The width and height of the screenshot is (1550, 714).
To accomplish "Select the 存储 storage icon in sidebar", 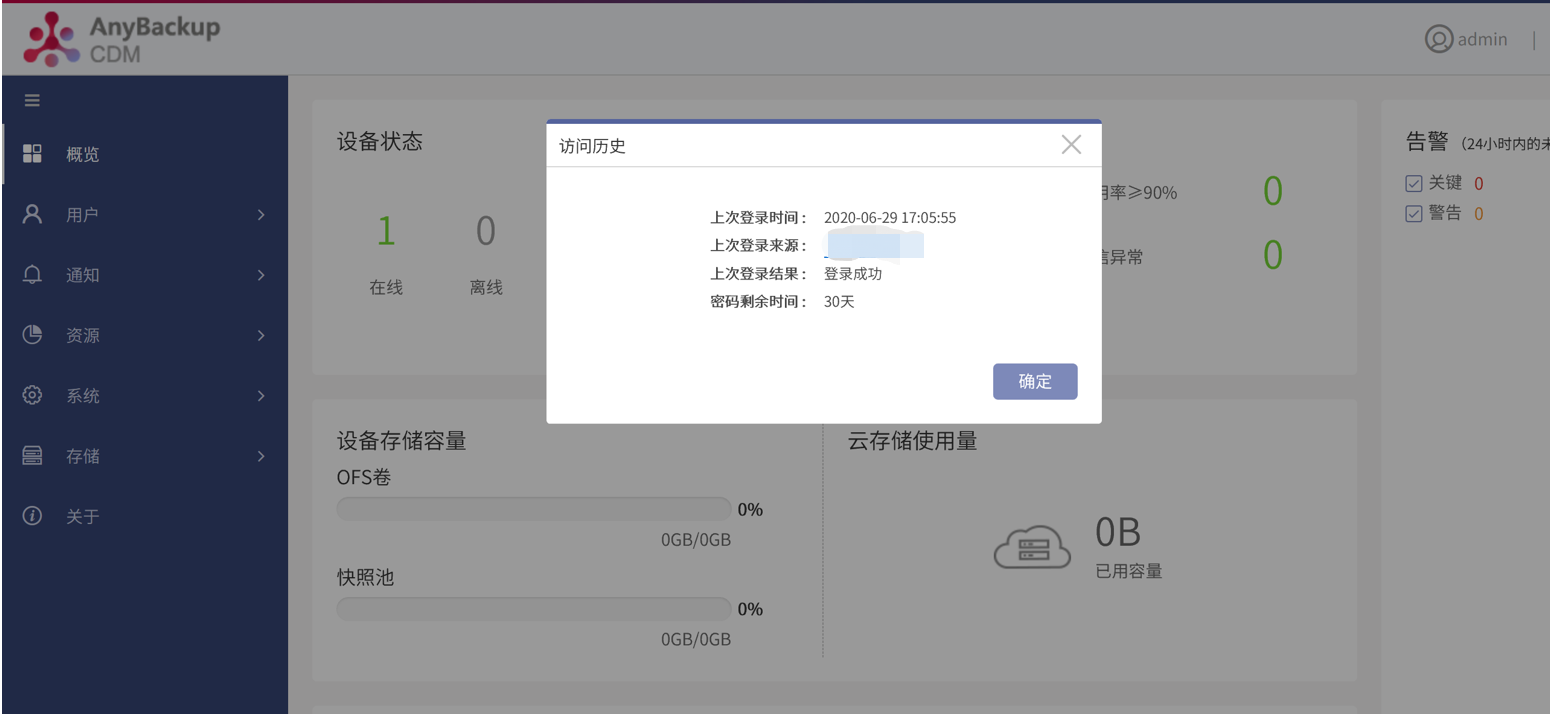I will [32, 456].
